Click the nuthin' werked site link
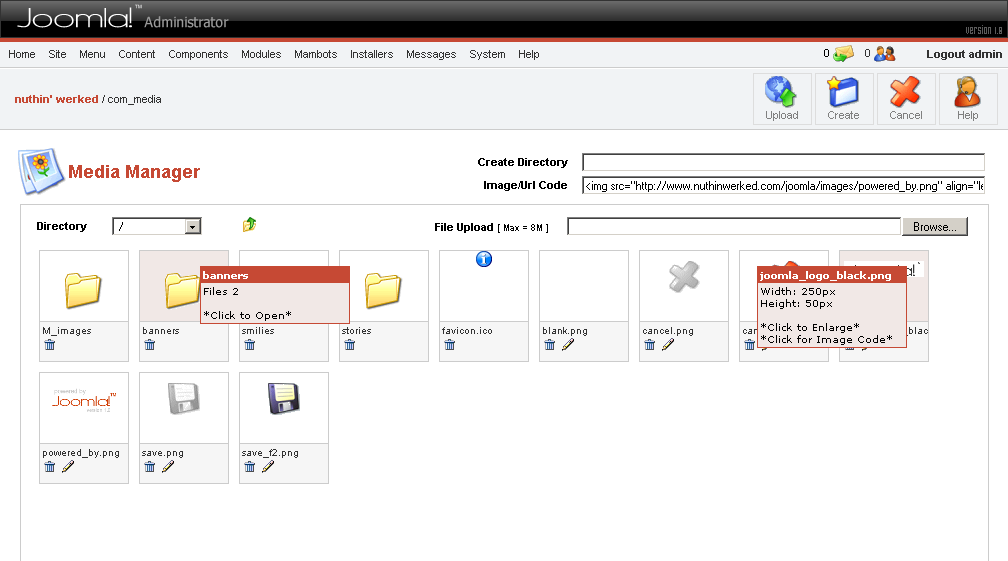 (x=57, y=99)
